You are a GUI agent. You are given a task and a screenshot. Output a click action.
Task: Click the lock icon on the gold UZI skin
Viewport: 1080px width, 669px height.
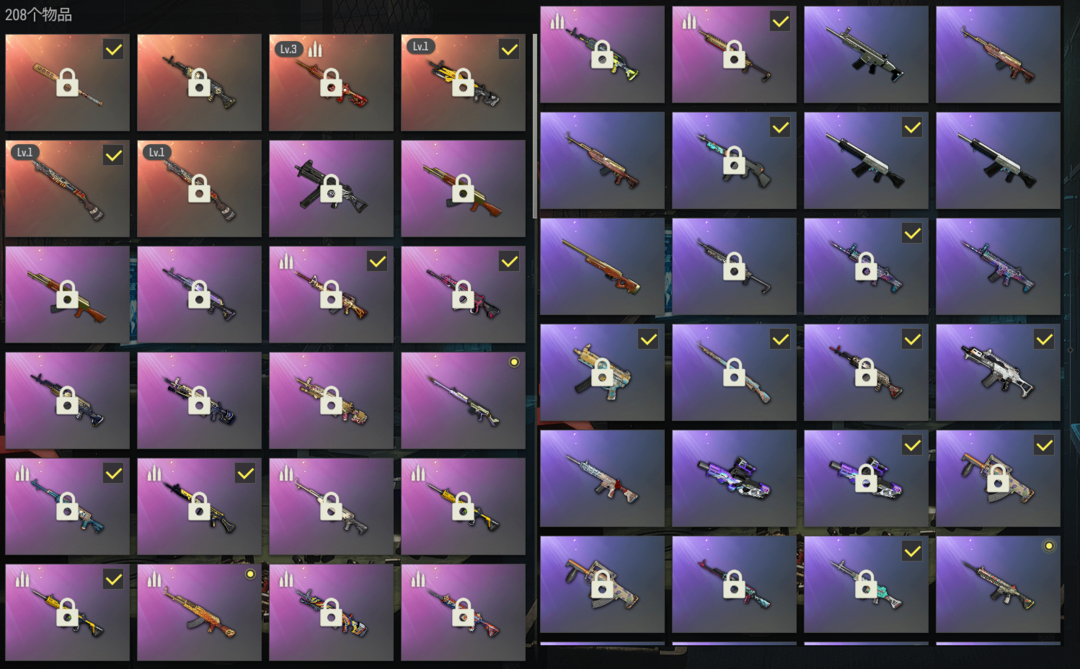tap(602, 373)
